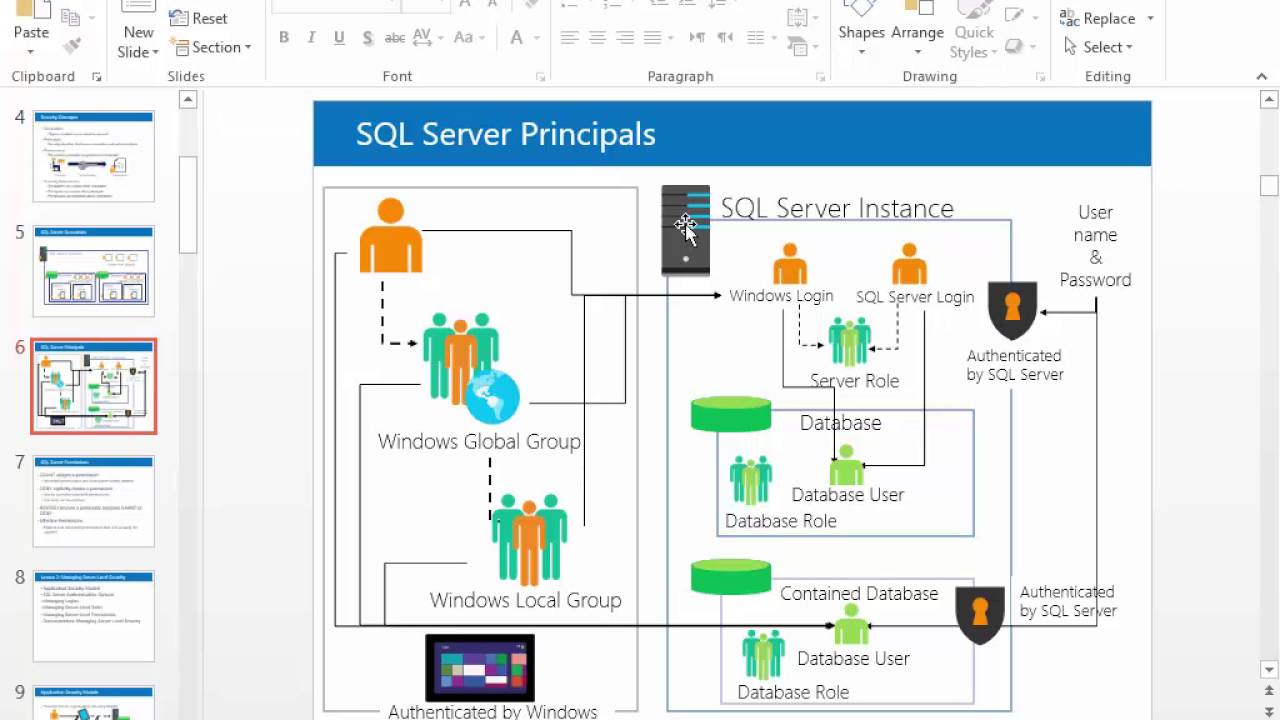1280x720 pixels.
Task: Click the Contained Database label
Action: 859,593
